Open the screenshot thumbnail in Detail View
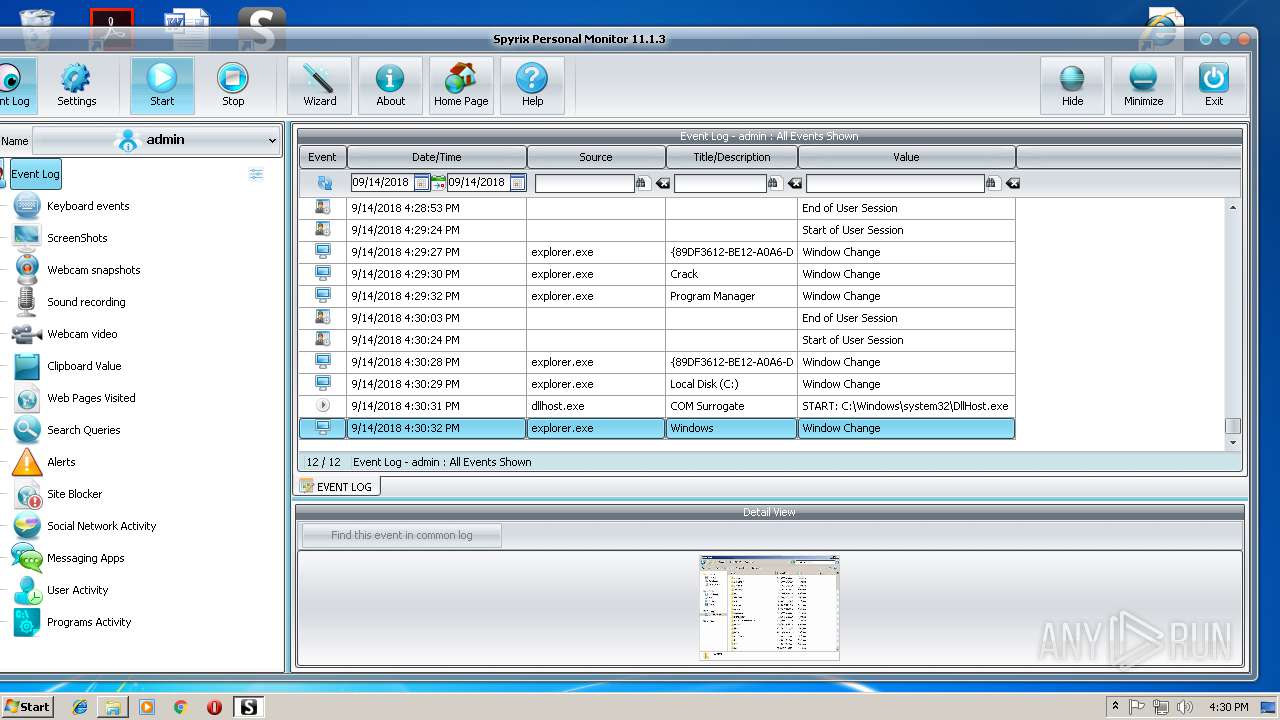1280x720 pixels. (769, 608)
